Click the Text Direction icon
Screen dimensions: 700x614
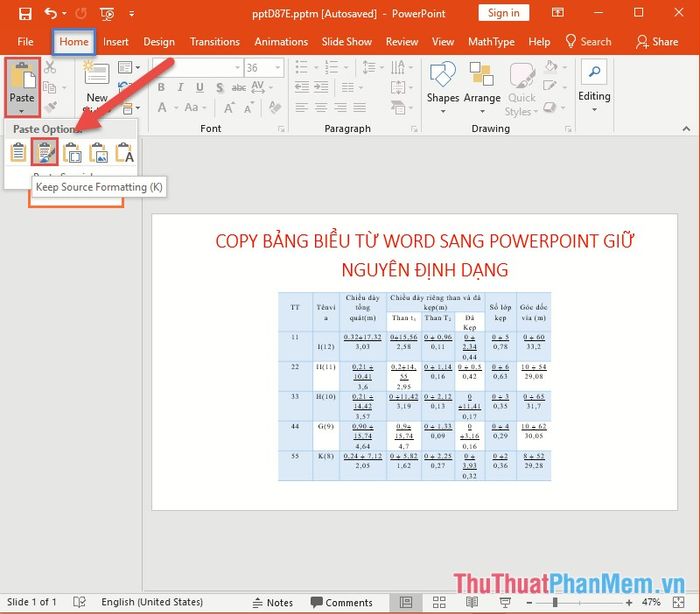click(398, 67)
